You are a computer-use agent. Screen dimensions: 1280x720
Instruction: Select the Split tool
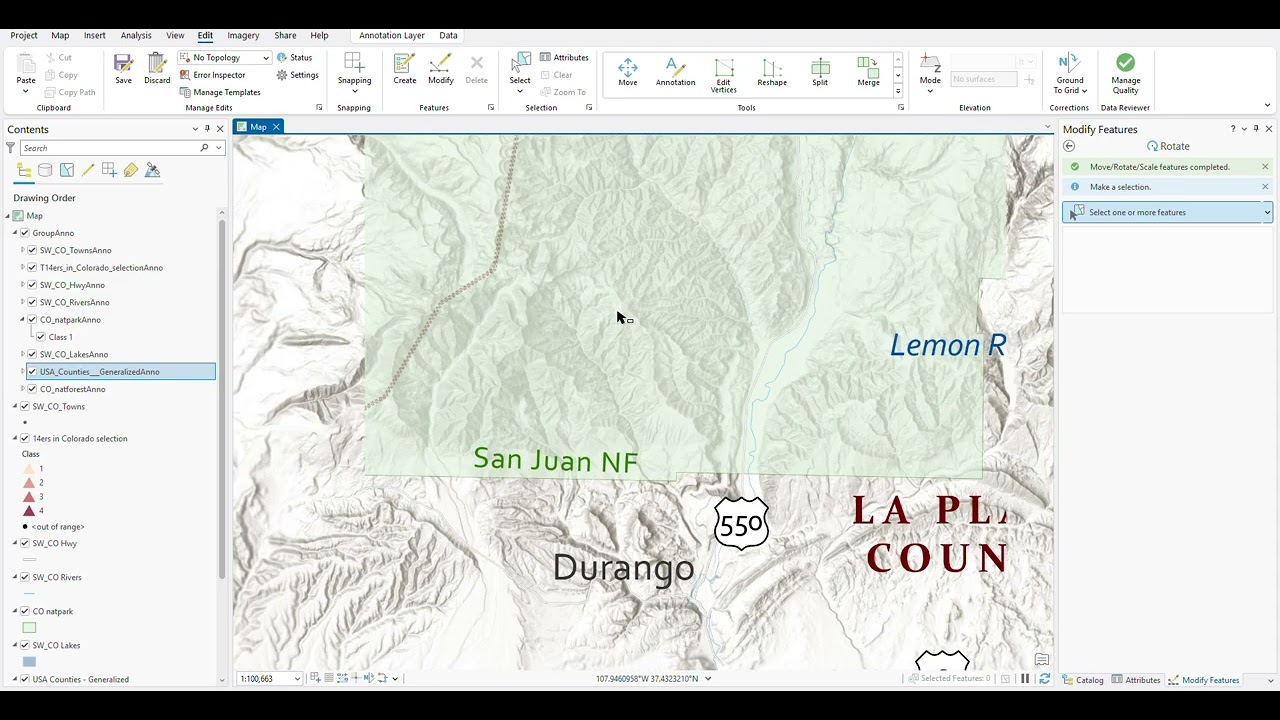click(x=820, y=72)
